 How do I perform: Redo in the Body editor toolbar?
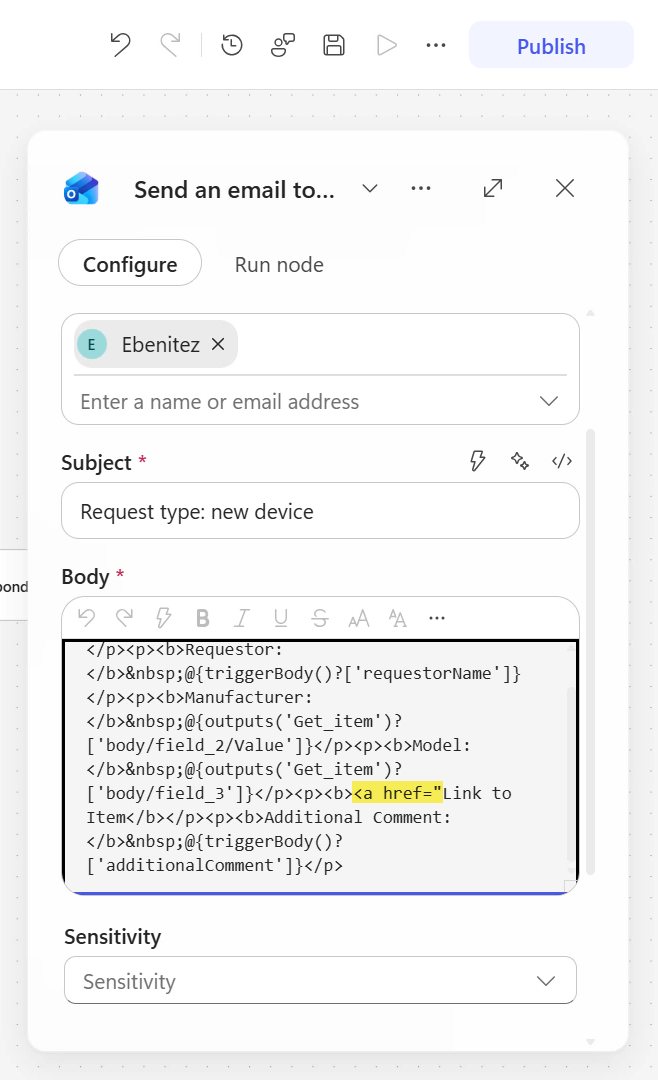tap(125, 618)
